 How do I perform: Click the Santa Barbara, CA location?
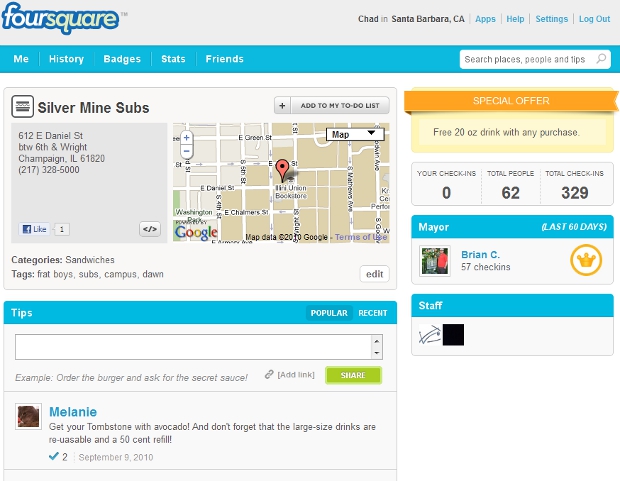(x=428, y=19)
